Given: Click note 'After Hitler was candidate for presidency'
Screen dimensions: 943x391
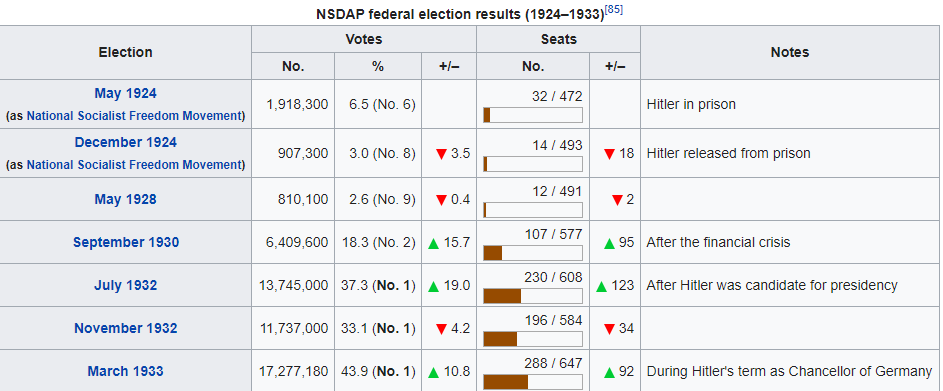Looking at the screenshot, I should [x=772, y=285].
